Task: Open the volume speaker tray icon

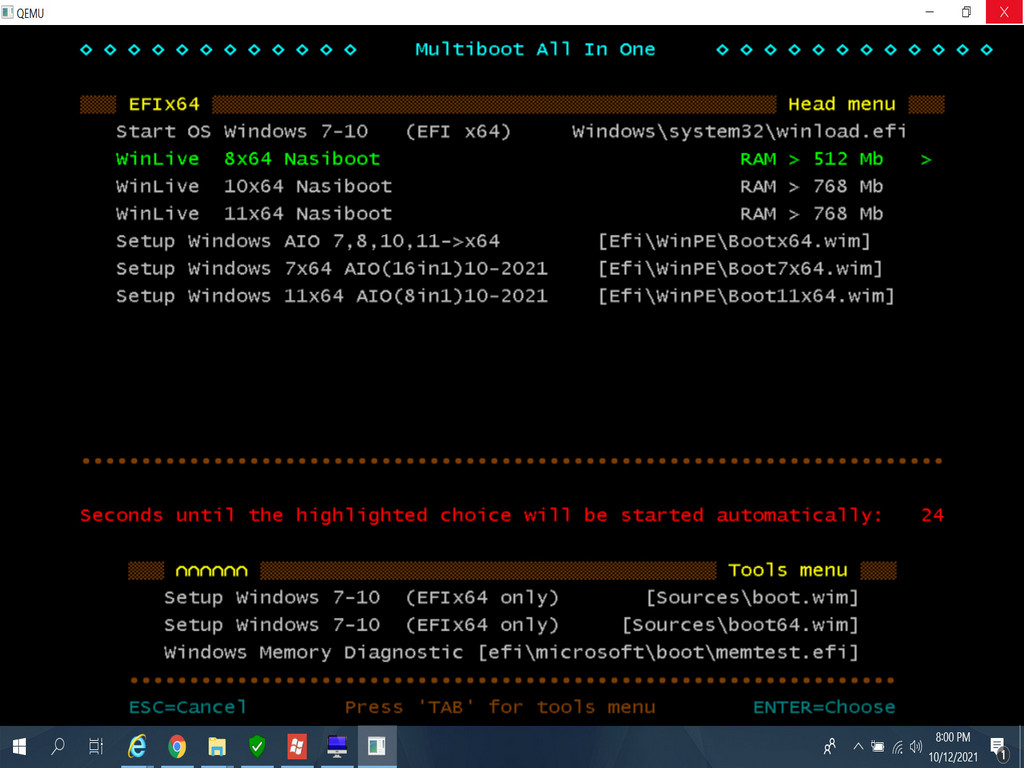Action: pyautogui.click(x=916, y=746)
